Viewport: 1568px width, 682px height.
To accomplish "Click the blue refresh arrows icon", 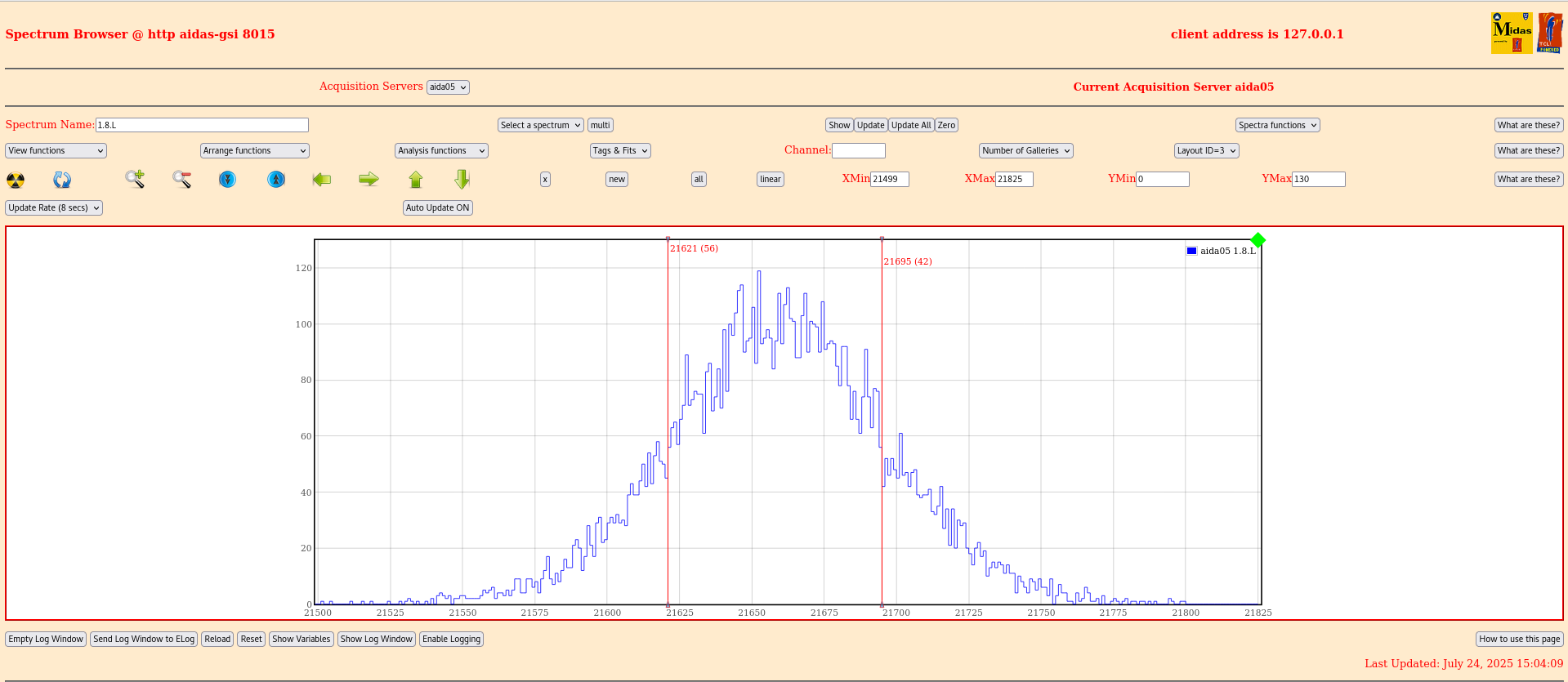I will click(x=62, y=180).
